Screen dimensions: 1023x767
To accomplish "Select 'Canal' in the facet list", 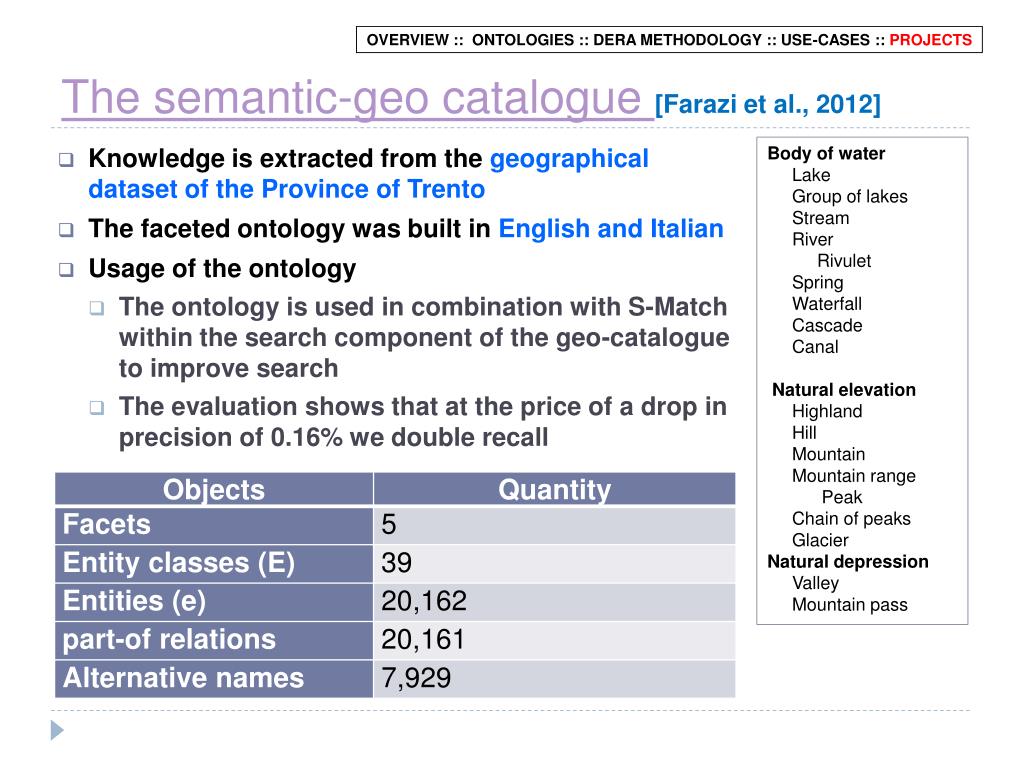I will 816,347.
